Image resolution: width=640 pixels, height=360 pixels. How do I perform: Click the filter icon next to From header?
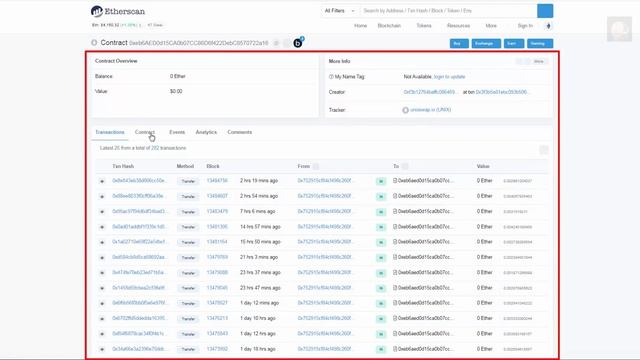click(316, 166)
